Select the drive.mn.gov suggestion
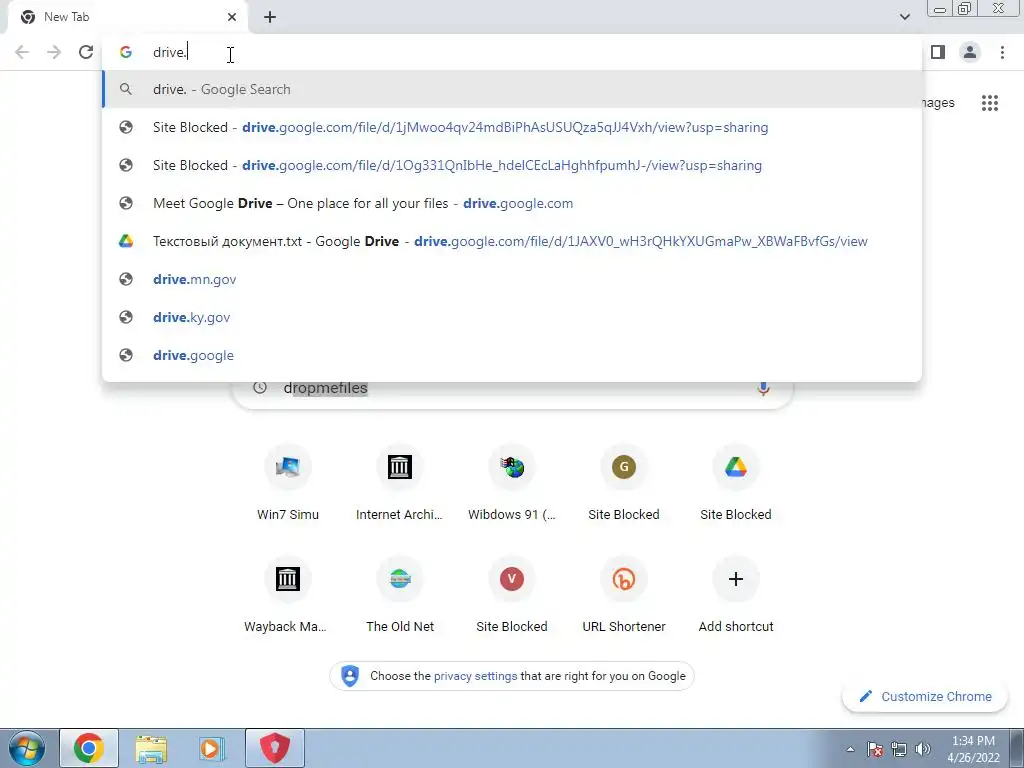The image size is (1024, 768). 512,279
